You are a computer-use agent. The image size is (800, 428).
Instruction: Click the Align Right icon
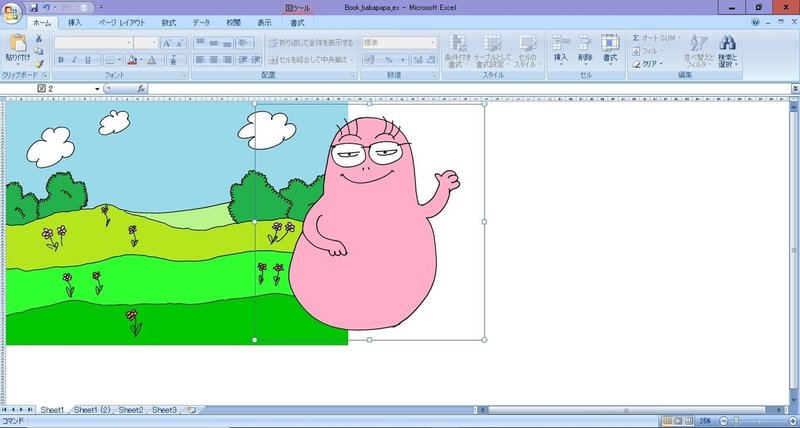(227, 60)
